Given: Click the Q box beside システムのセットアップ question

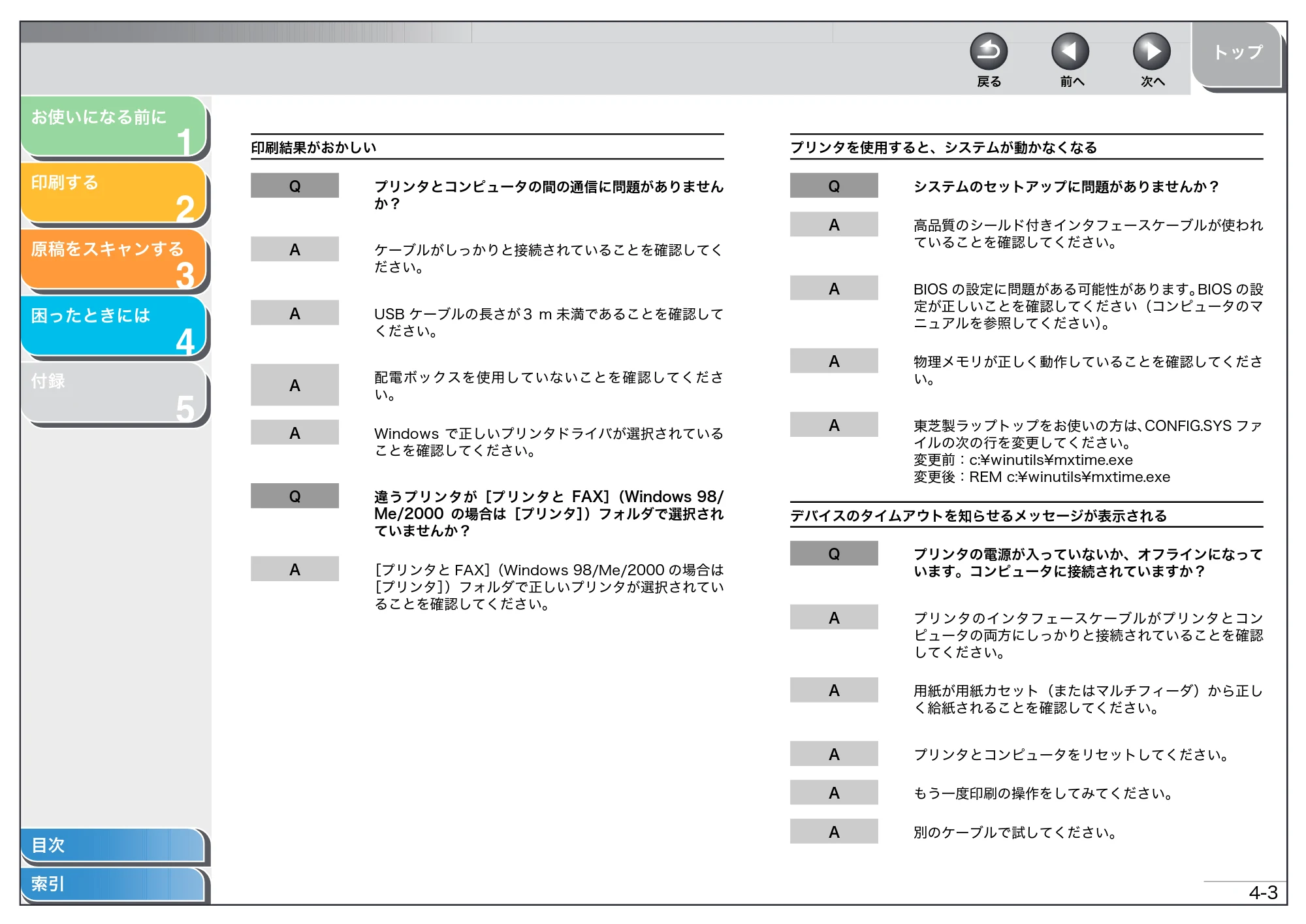Looking at the screenshot, I should pos(834,185).
